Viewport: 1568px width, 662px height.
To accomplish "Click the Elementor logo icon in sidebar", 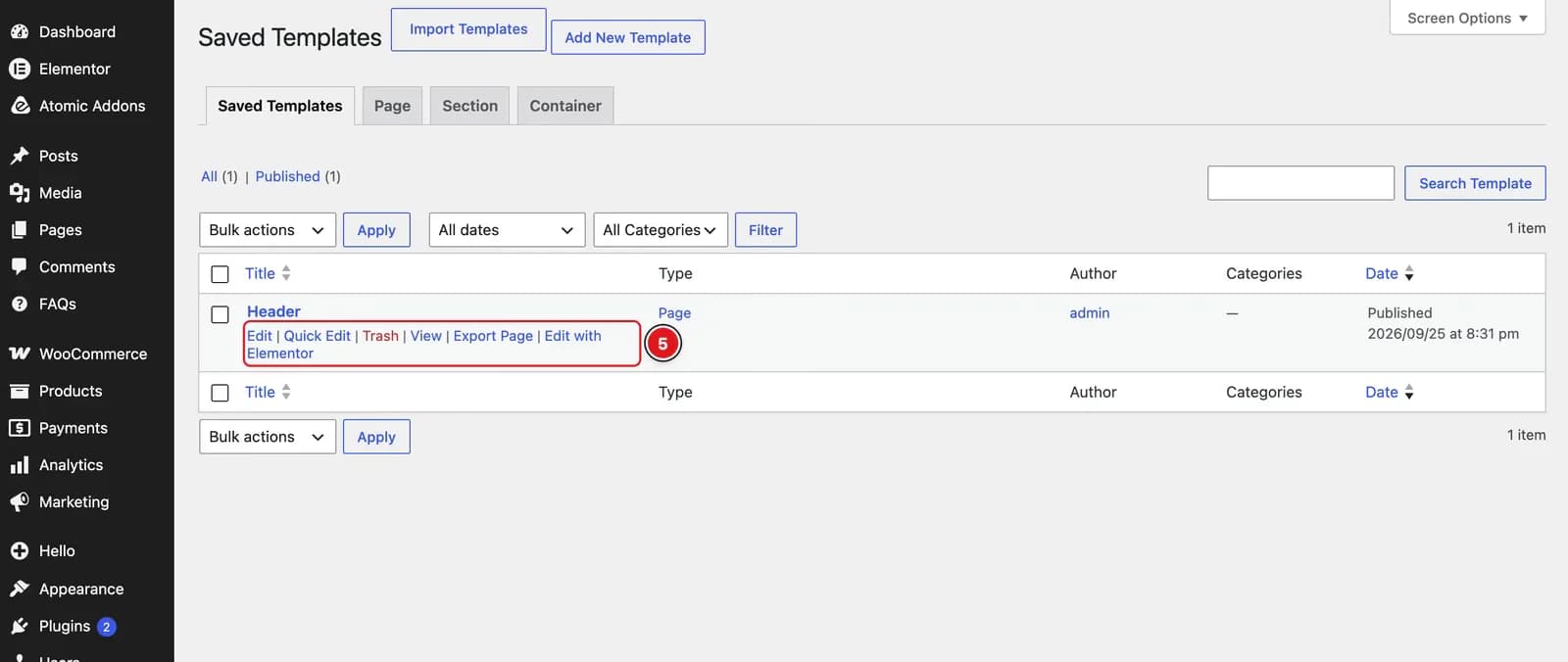I will pos(20,69).
